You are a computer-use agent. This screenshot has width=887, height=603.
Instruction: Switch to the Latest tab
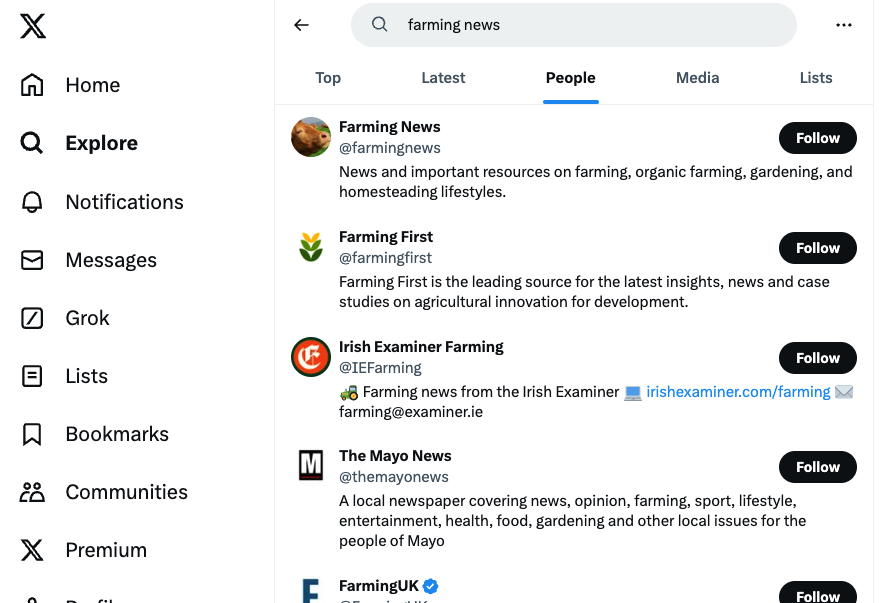click(443, 78)
